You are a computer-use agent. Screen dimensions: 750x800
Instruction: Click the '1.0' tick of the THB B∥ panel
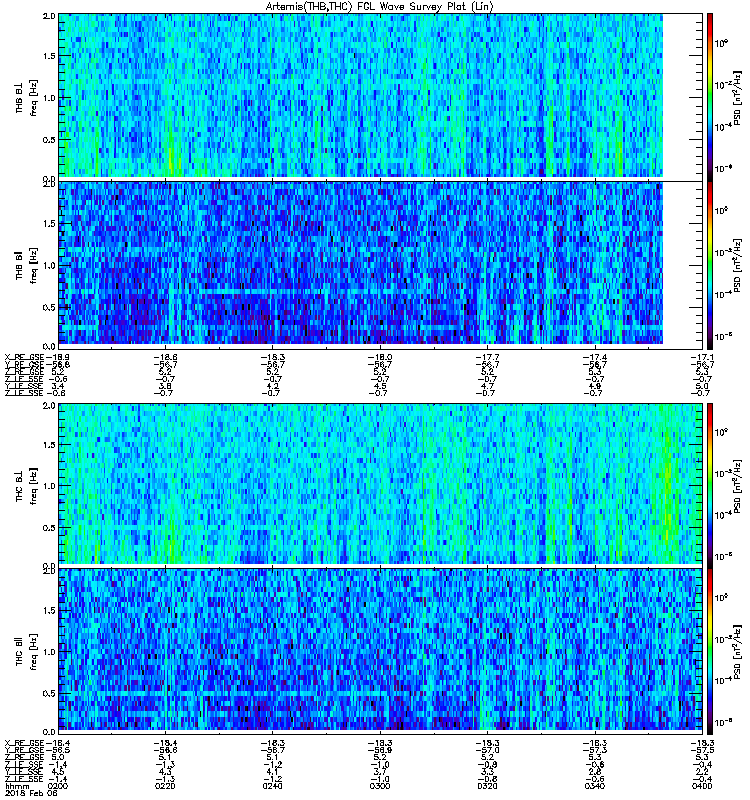[x=49, y=265]
